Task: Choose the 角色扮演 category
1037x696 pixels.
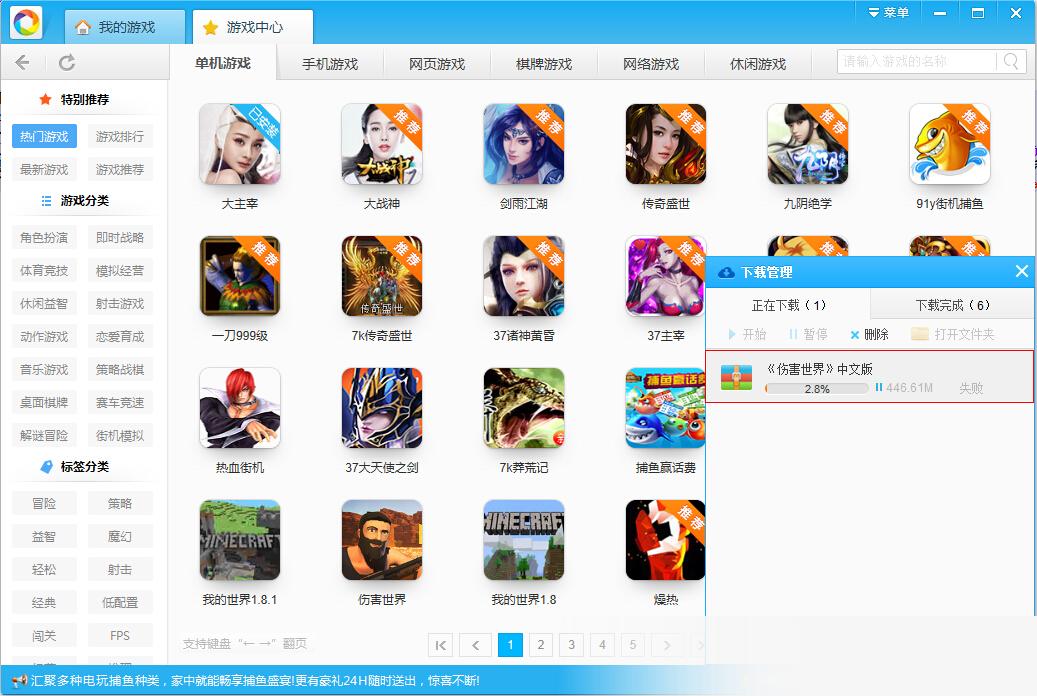Action: 44,238
